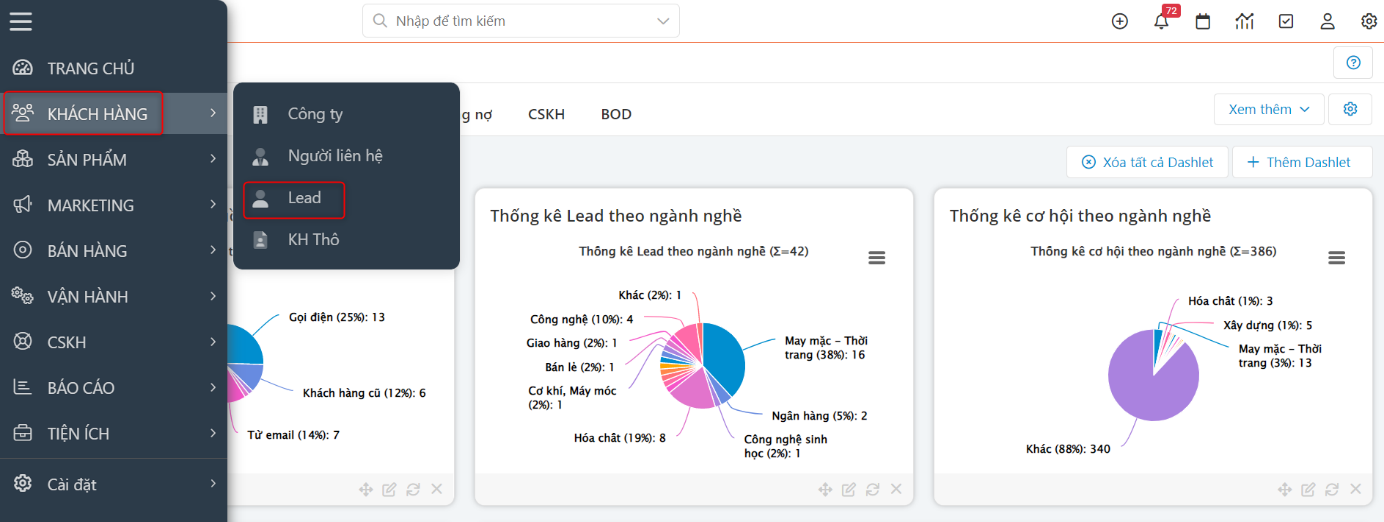Close the Lead-by-industry dashlet with X
Viewport: 1384px width, 522px height.
(896, 489)
